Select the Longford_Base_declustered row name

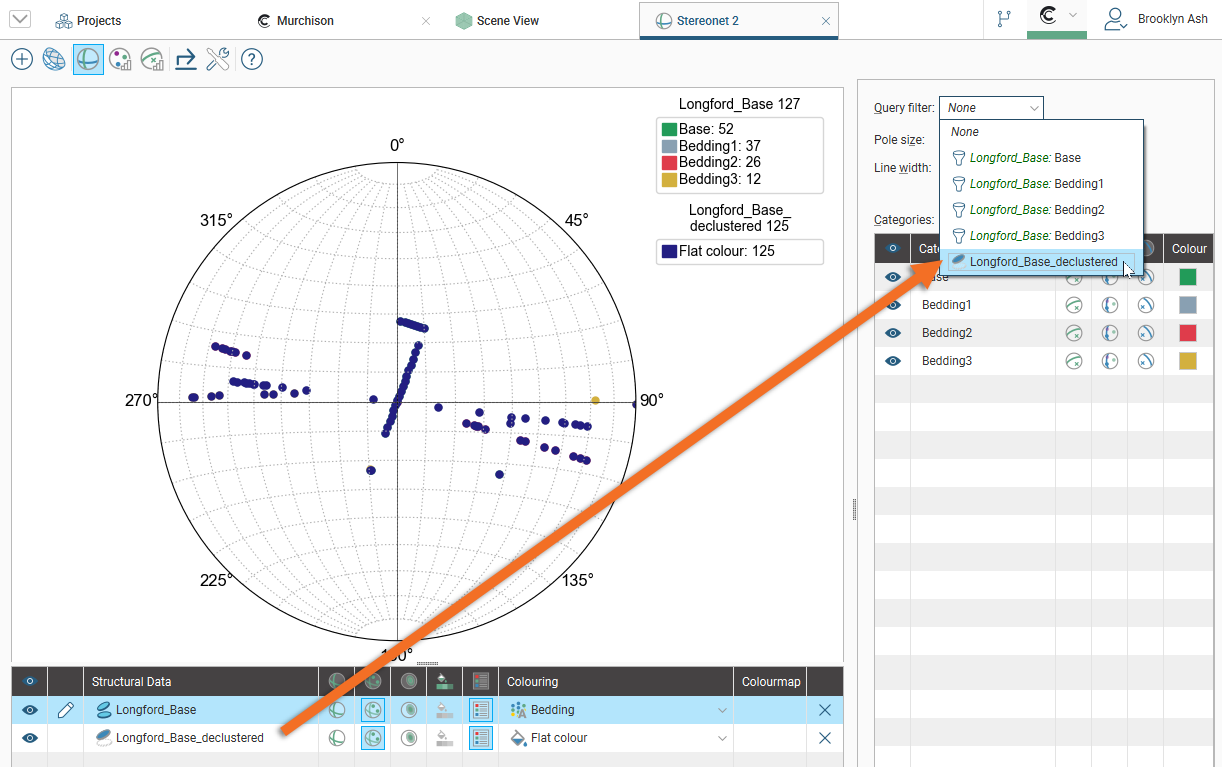coord(190,738)
